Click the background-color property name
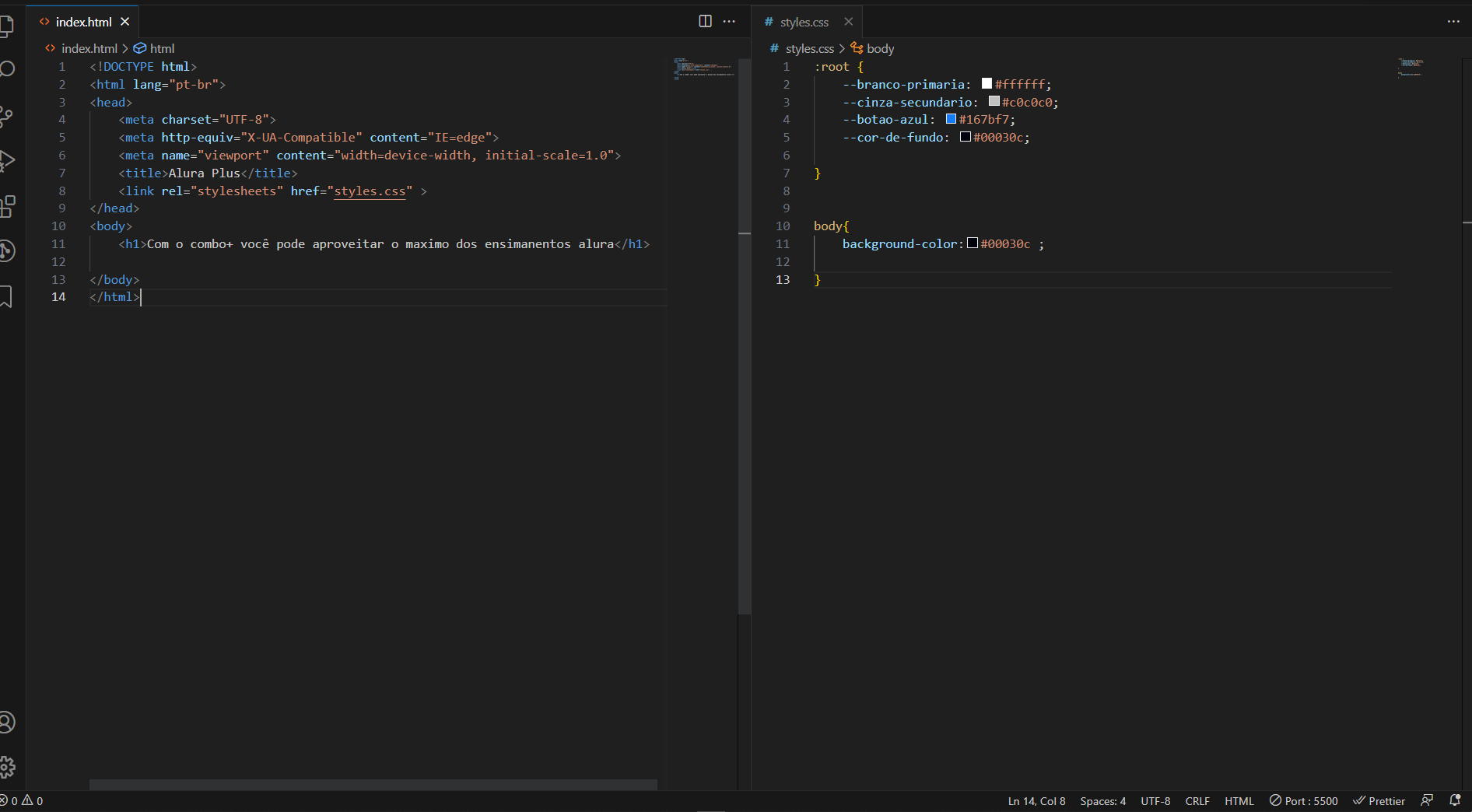This screenshot has height=812, width=1472. tap(899, 244)
